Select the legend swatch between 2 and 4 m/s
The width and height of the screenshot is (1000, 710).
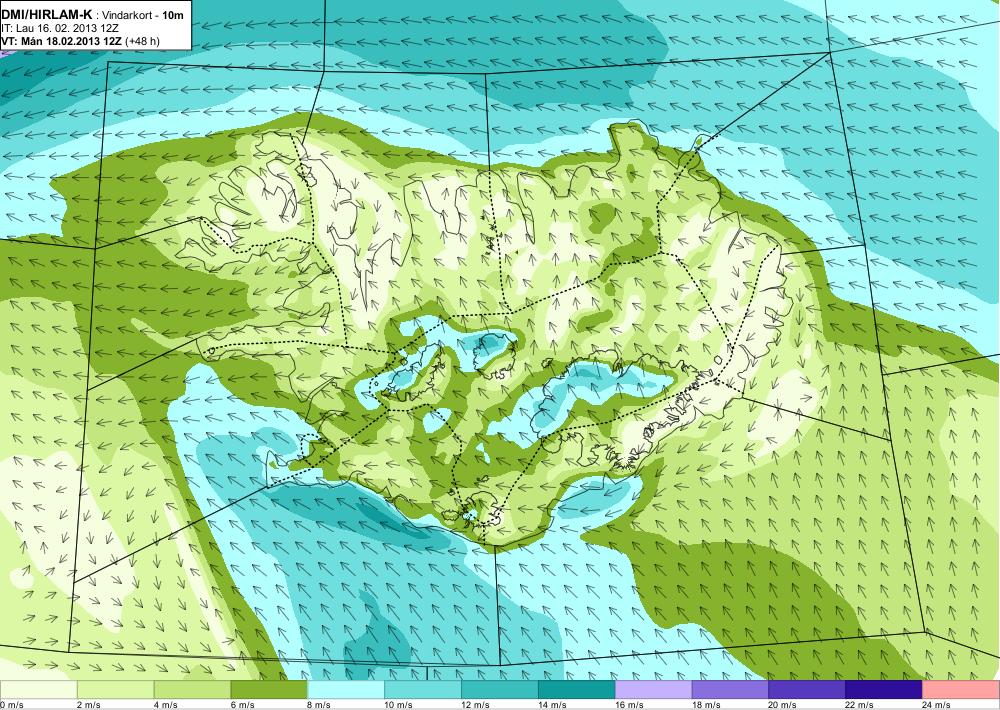coord(115,690)
